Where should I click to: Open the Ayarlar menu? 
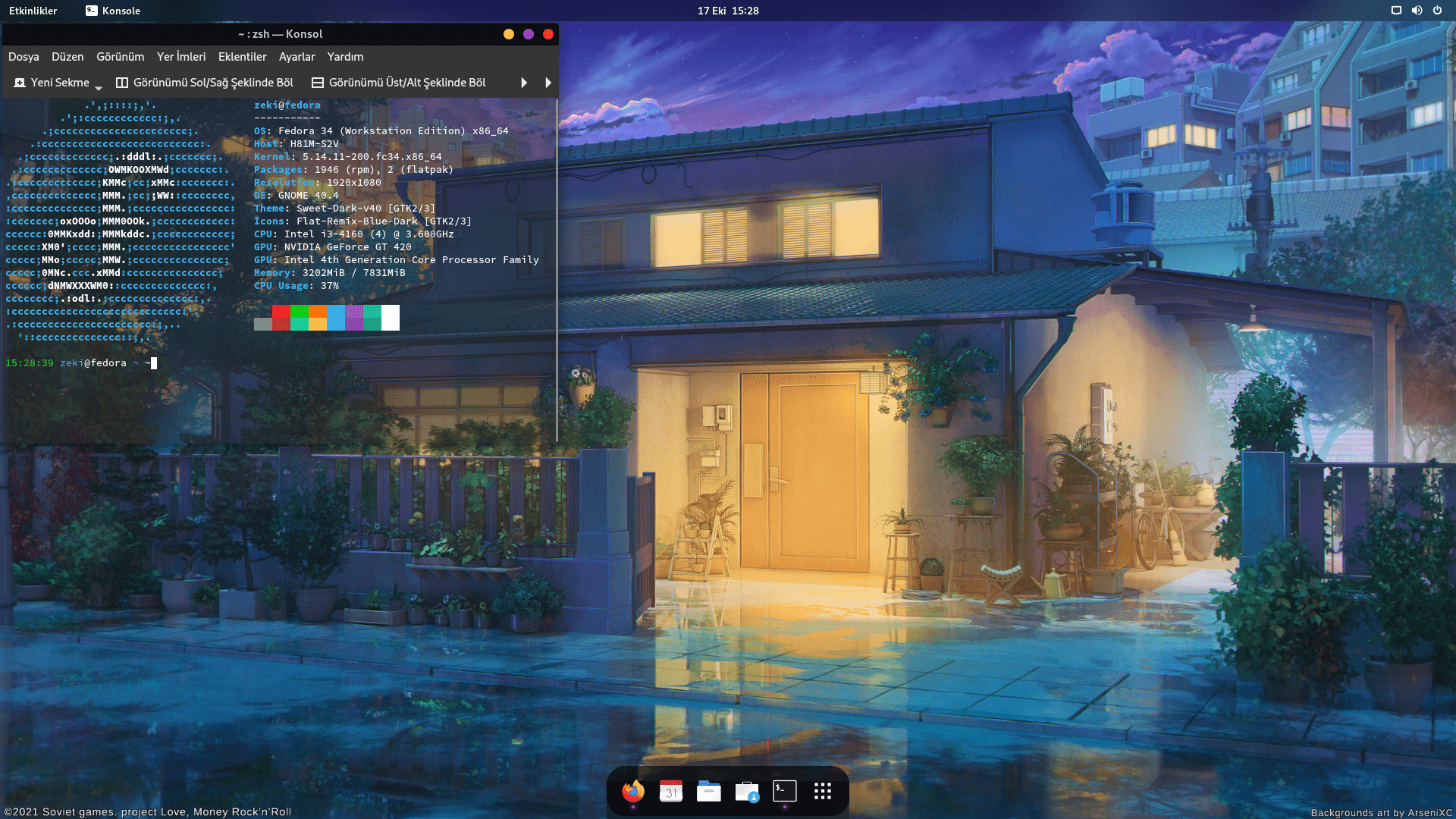pyautogui.click(x=297, y=57)
